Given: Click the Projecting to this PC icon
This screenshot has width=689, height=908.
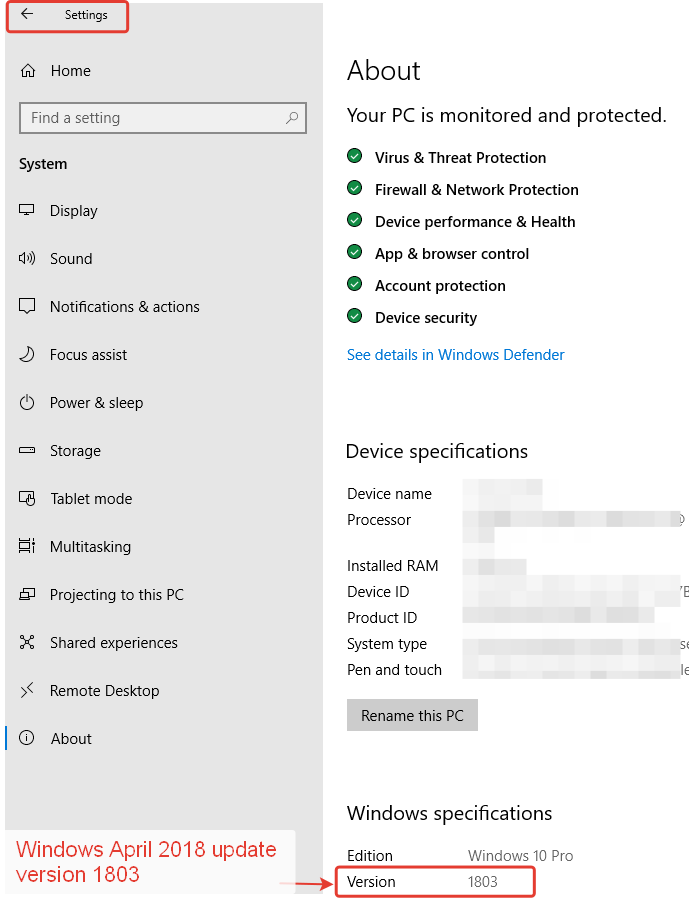Looking at the screenshot, I should (x=27, y=594).
